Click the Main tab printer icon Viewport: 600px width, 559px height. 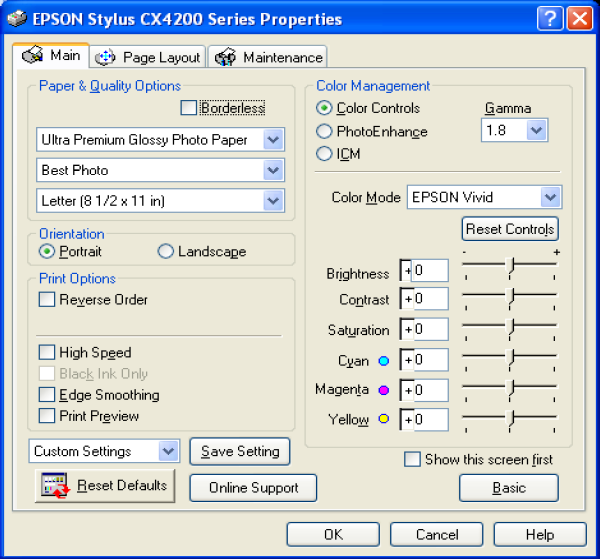[x=32, y=55]
